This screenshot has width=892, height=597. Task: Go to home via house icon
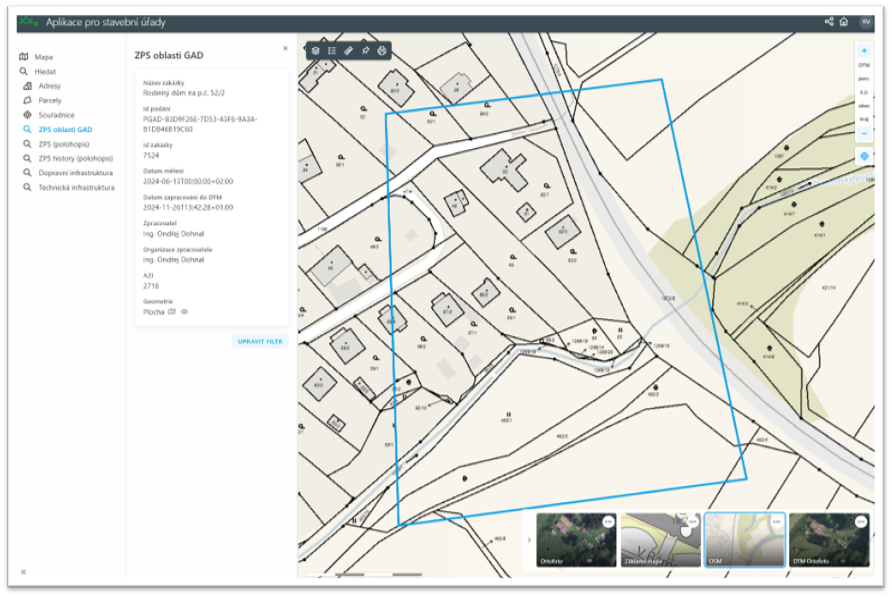click(844, 22)
